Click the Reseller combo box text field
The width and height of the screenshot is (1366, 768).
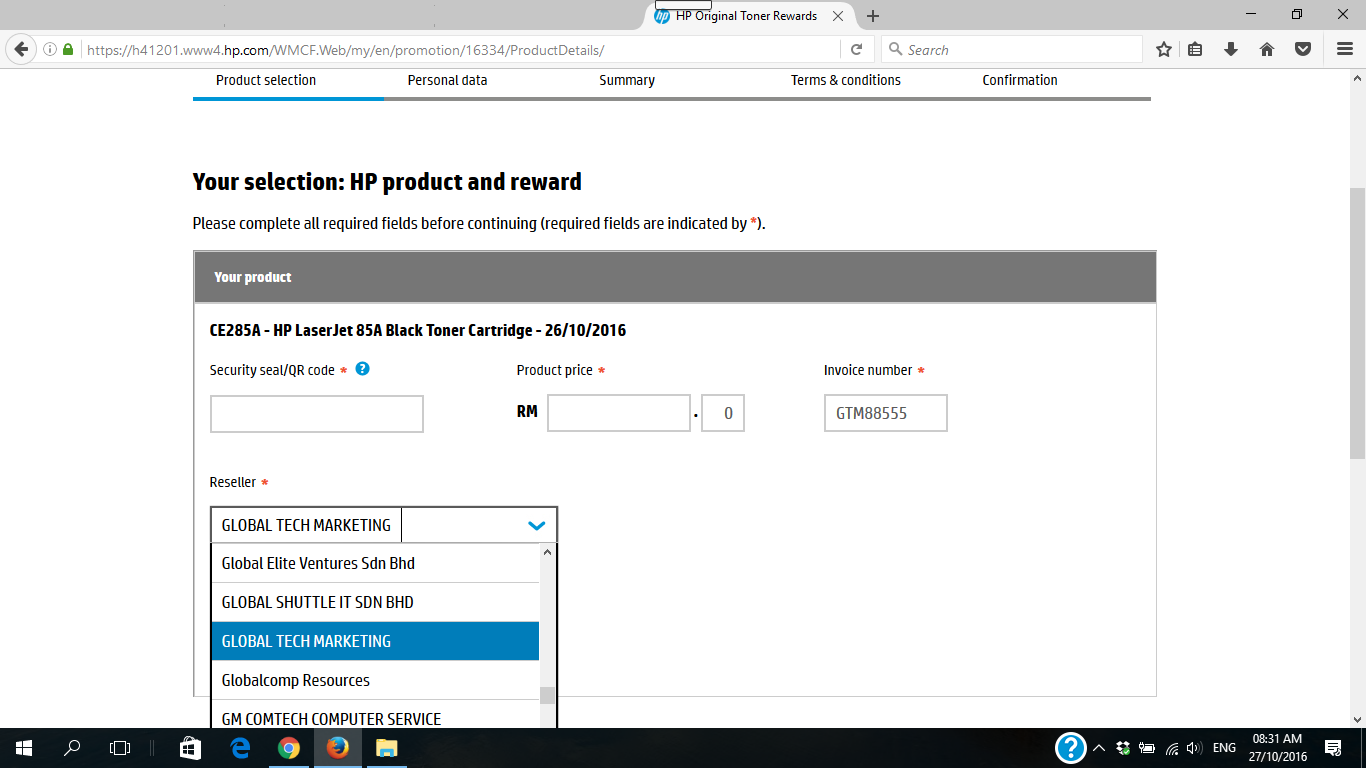(306, 525)
